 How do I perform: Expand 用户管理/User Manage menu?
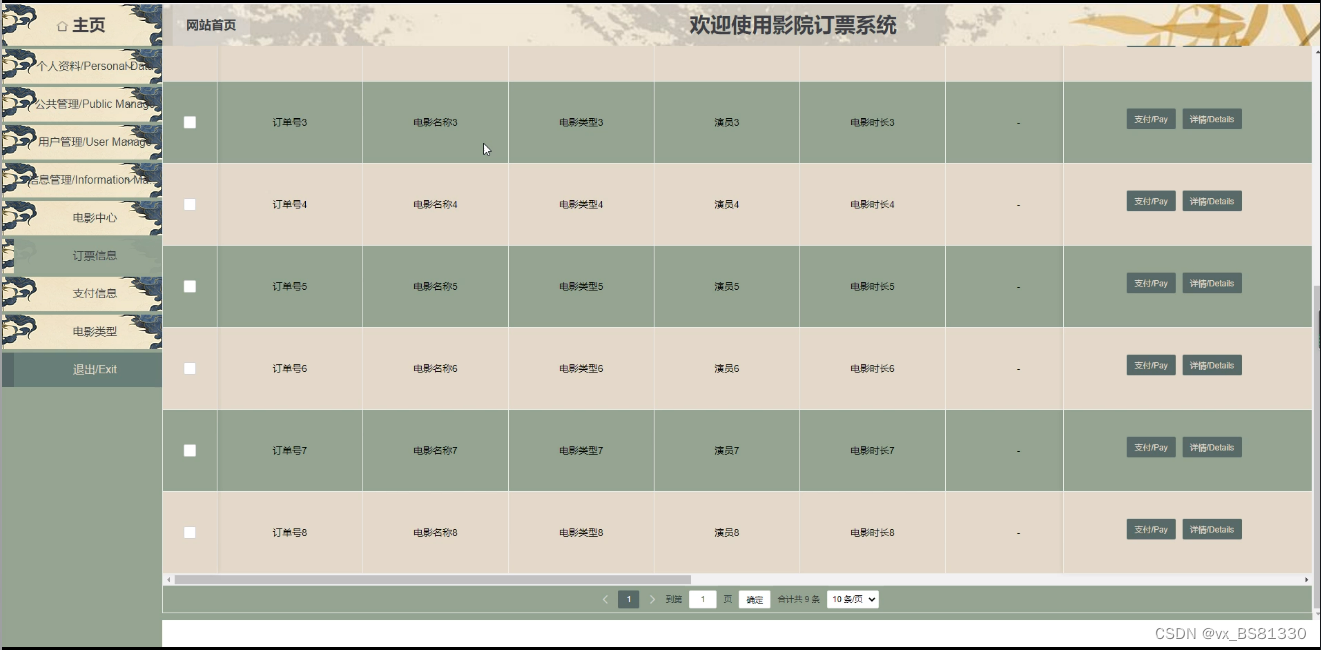(81, 142)
